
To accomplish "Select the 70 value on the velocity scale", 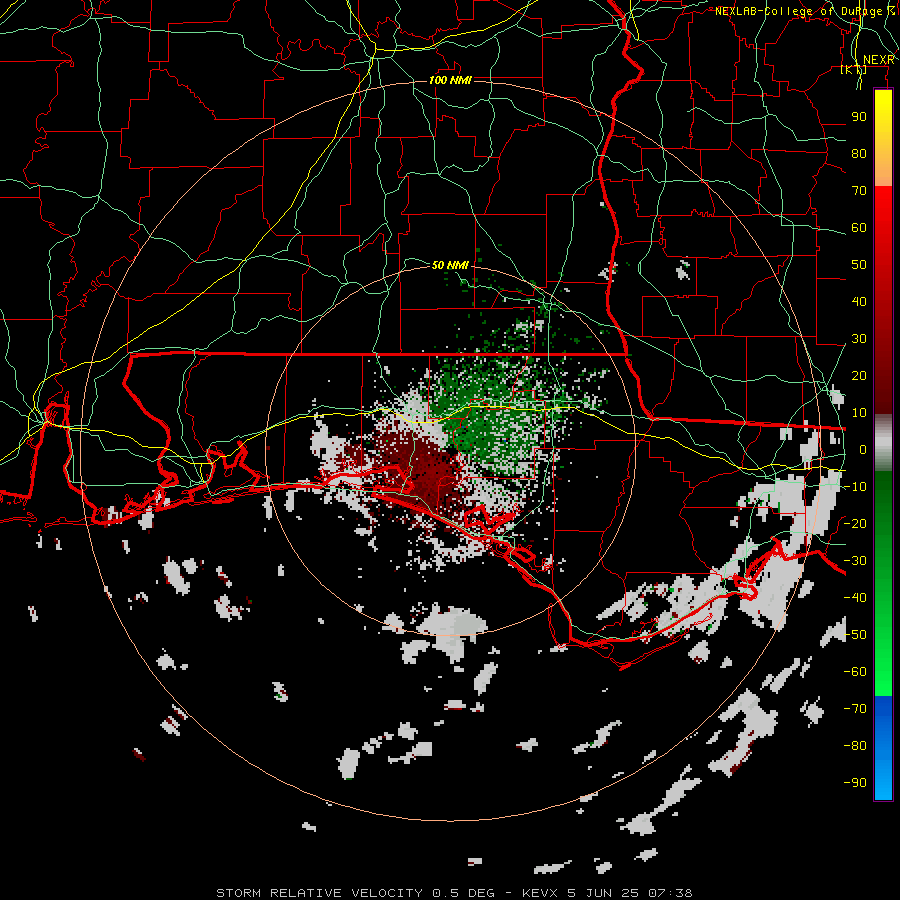I will [859, 191].
